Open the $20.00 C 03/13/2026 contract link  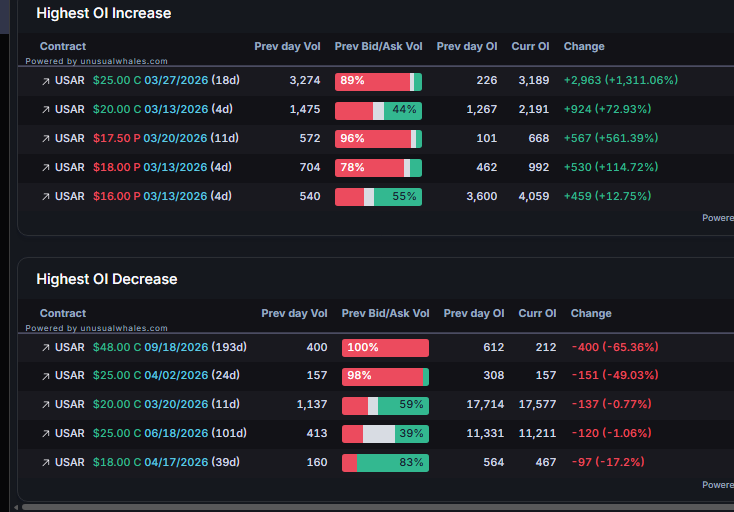(162, 109)
